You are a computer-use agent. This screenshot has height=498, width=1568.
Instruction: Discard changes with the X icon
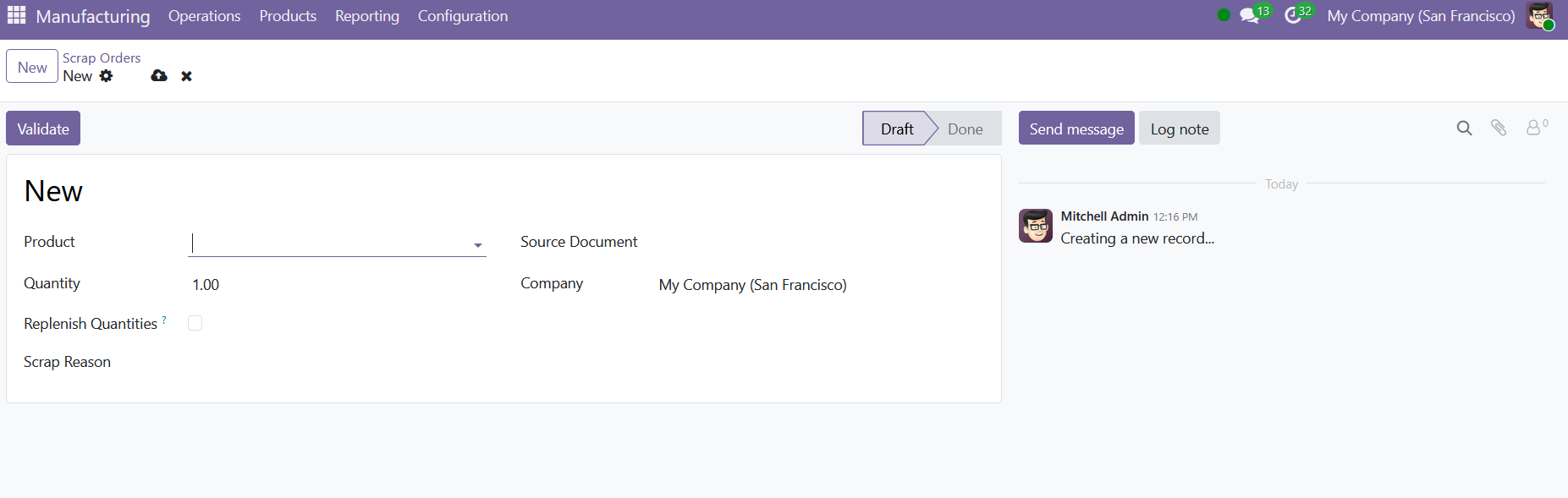[x=186, y=76]
